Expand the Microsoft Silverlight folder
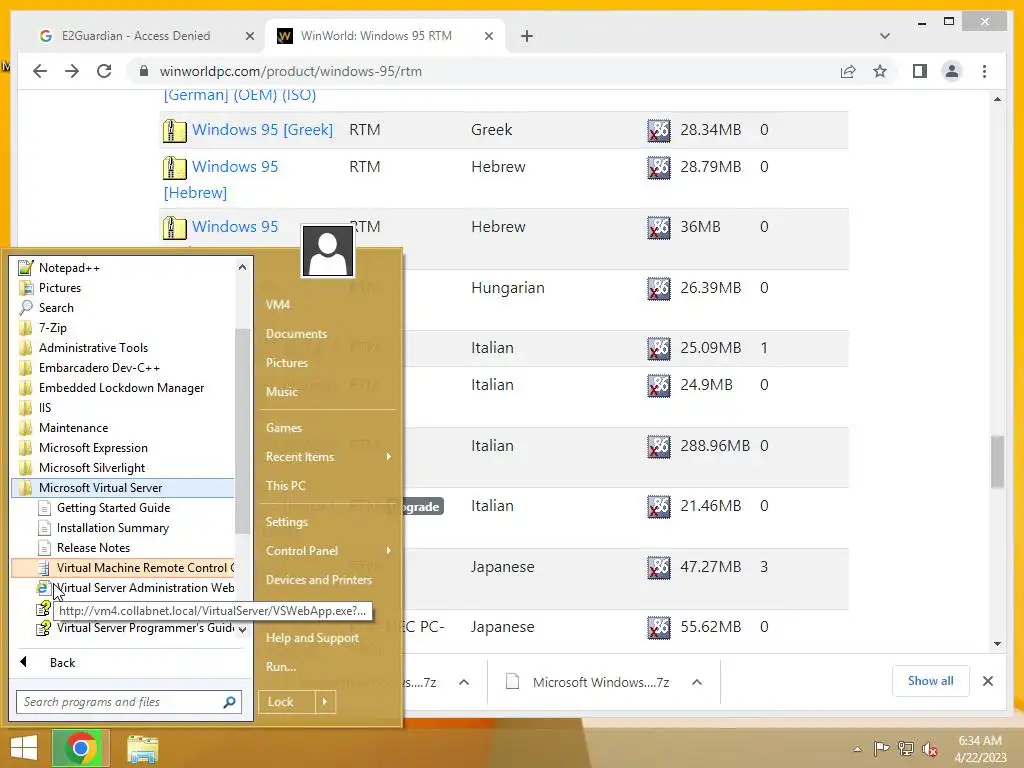Image resolution: width=1024 pixels, height=768 pixels. coord(92,468)
